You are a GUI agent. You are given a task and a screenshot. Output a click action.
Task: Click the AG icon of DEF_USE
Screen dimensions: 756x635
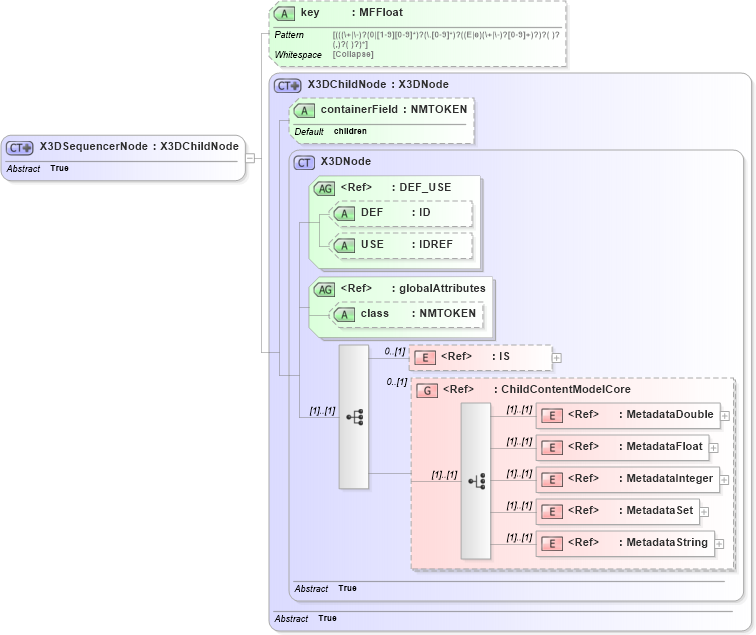coord(324,189)
